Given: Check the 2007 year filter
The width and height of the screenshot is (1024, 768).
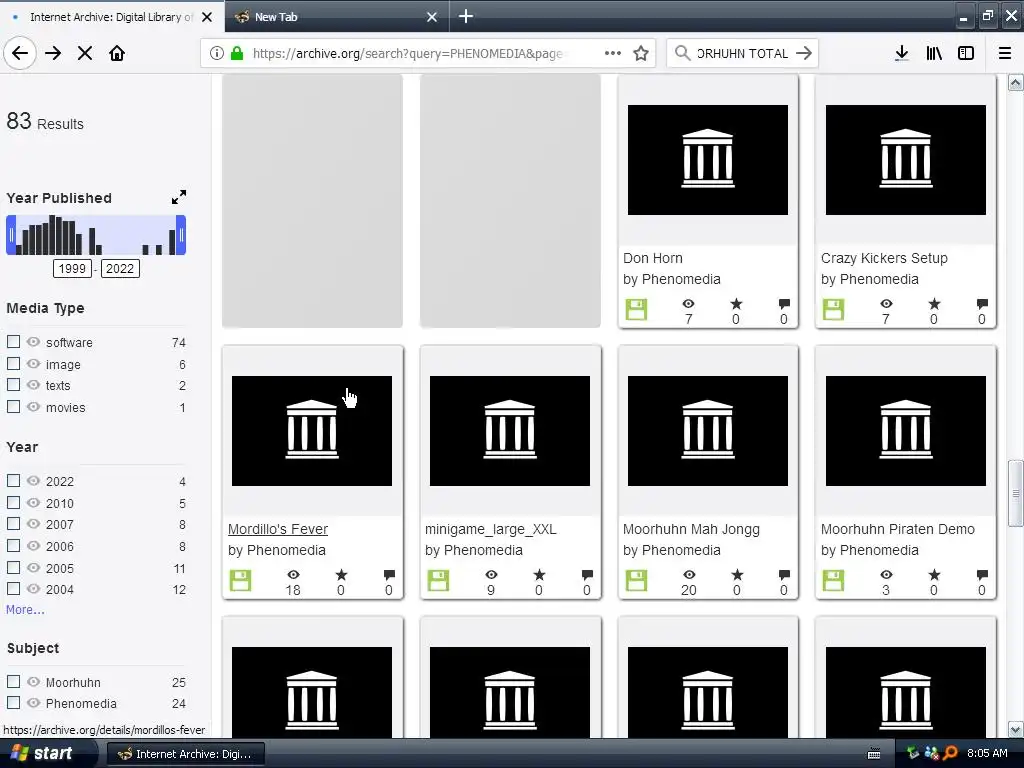Looking at the screenshot, I should pos(13,524).
